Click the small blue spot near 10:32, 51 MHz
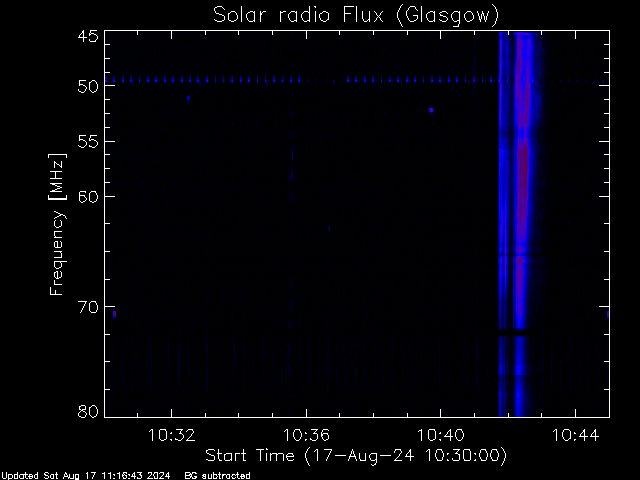This screenshot has height=480, width=640. point(188,98)
